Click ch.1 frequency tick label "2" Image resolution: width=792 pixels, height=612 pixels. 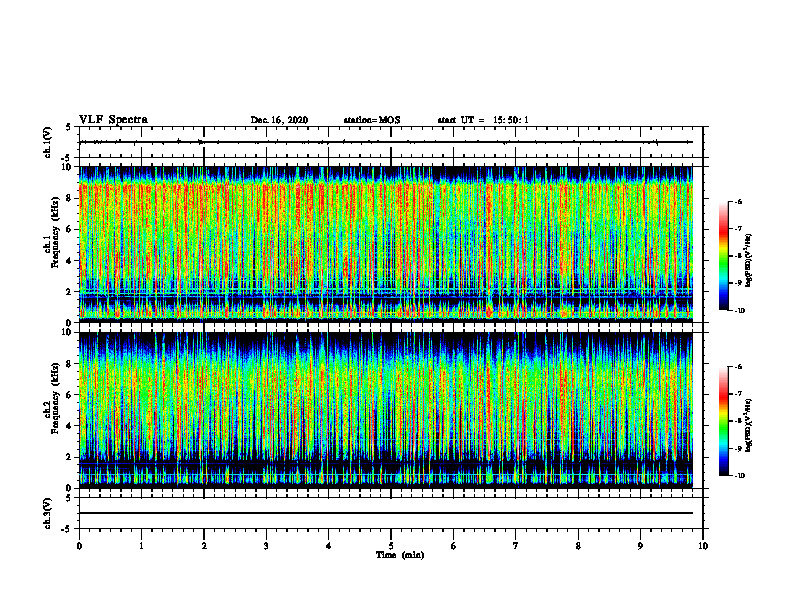click(x=69, y=292)
